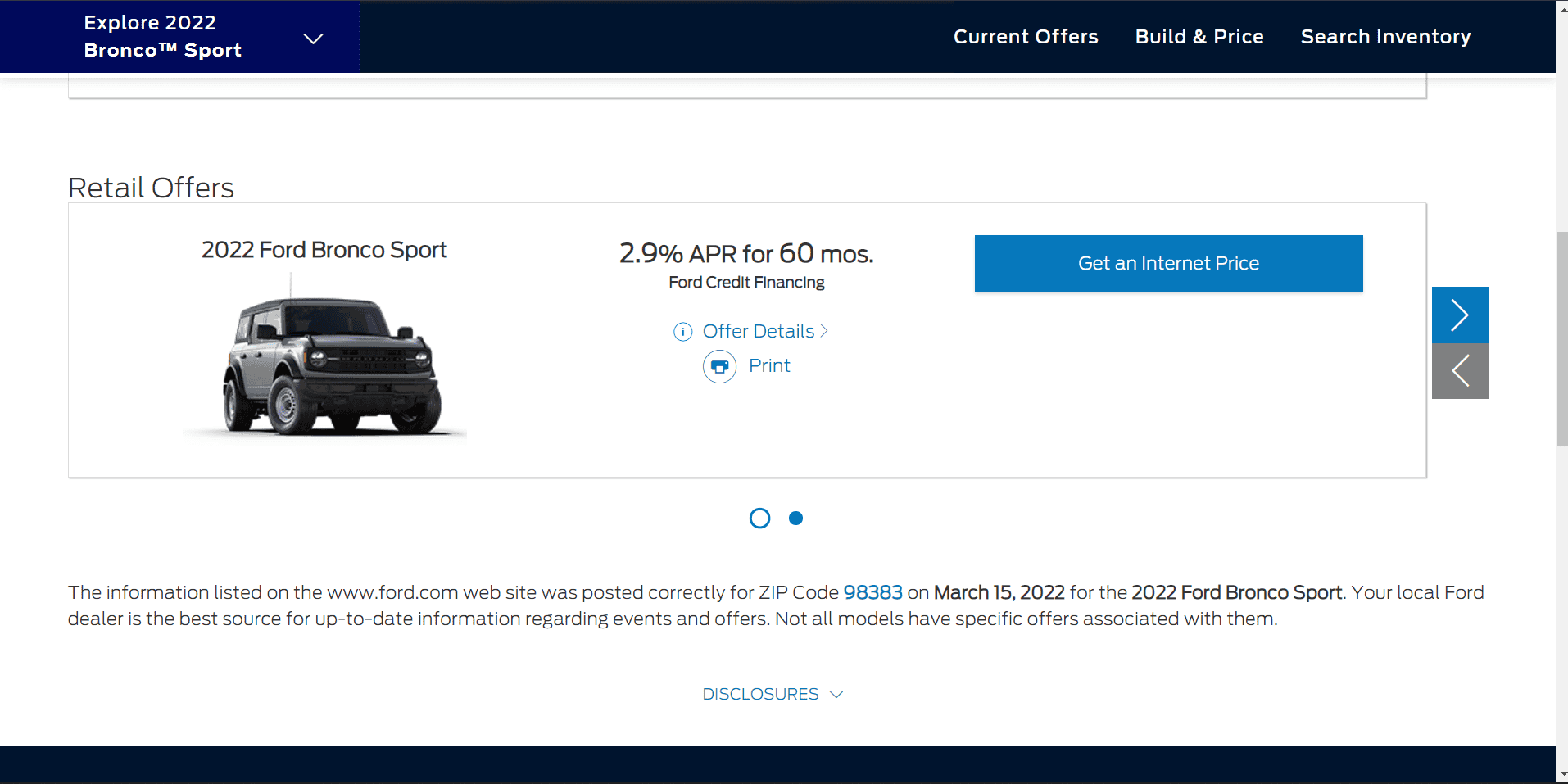The width and height of the screenshot is (1568, 784).
Task: Expand the DISCLOSURES section
Action: tap(760, 694)
